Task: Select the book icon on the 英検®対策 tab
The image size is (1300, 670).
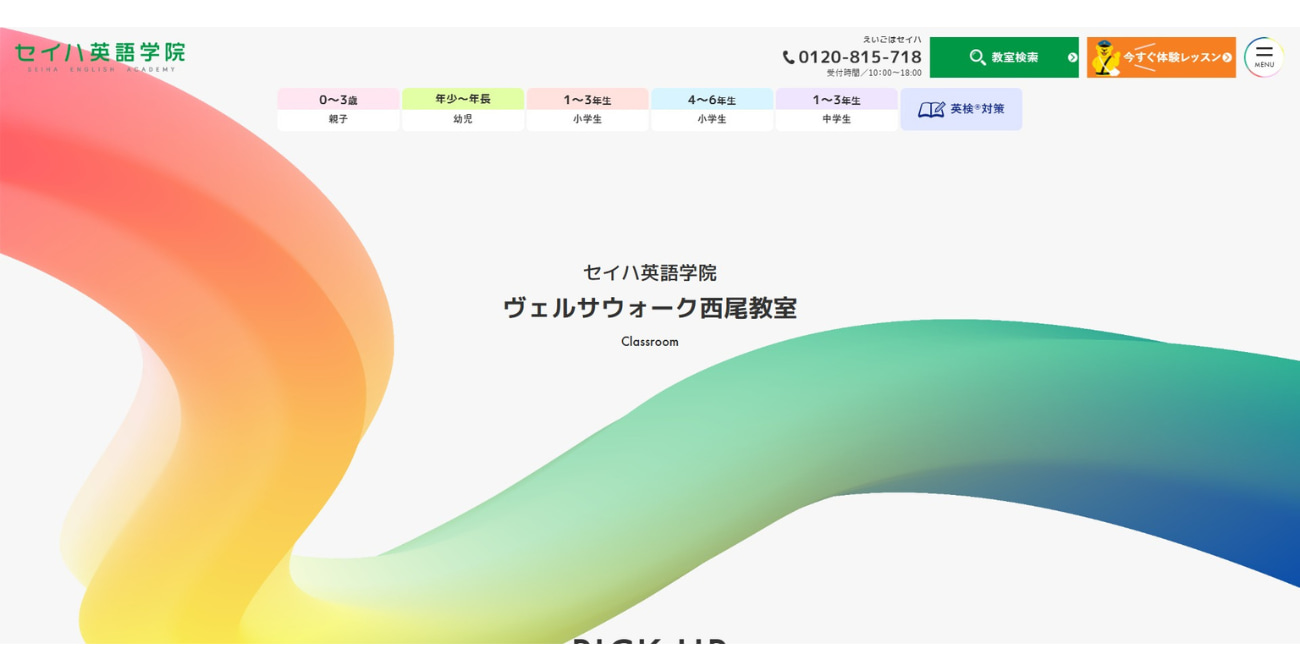Action: pos(930,108)
